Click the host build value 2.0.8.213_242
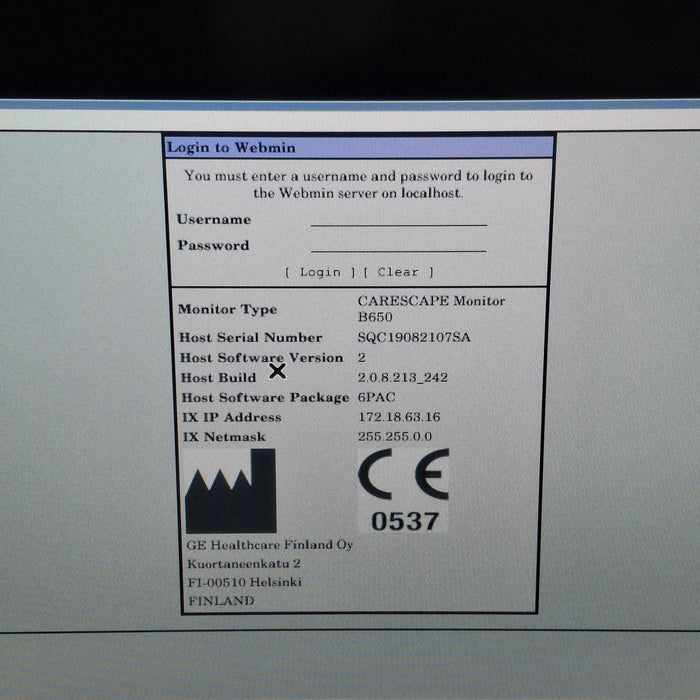The image size is (700, 700). (404, 378)
